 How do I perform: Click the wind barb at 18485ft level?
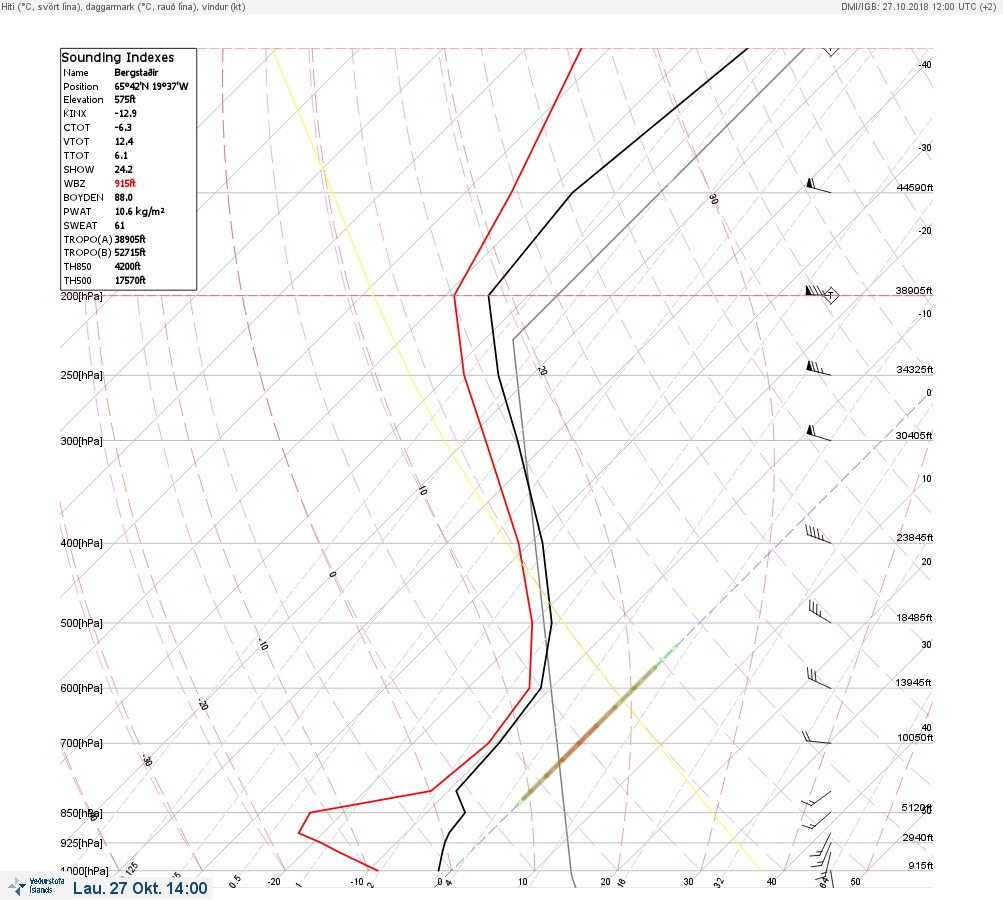point(819,612)
